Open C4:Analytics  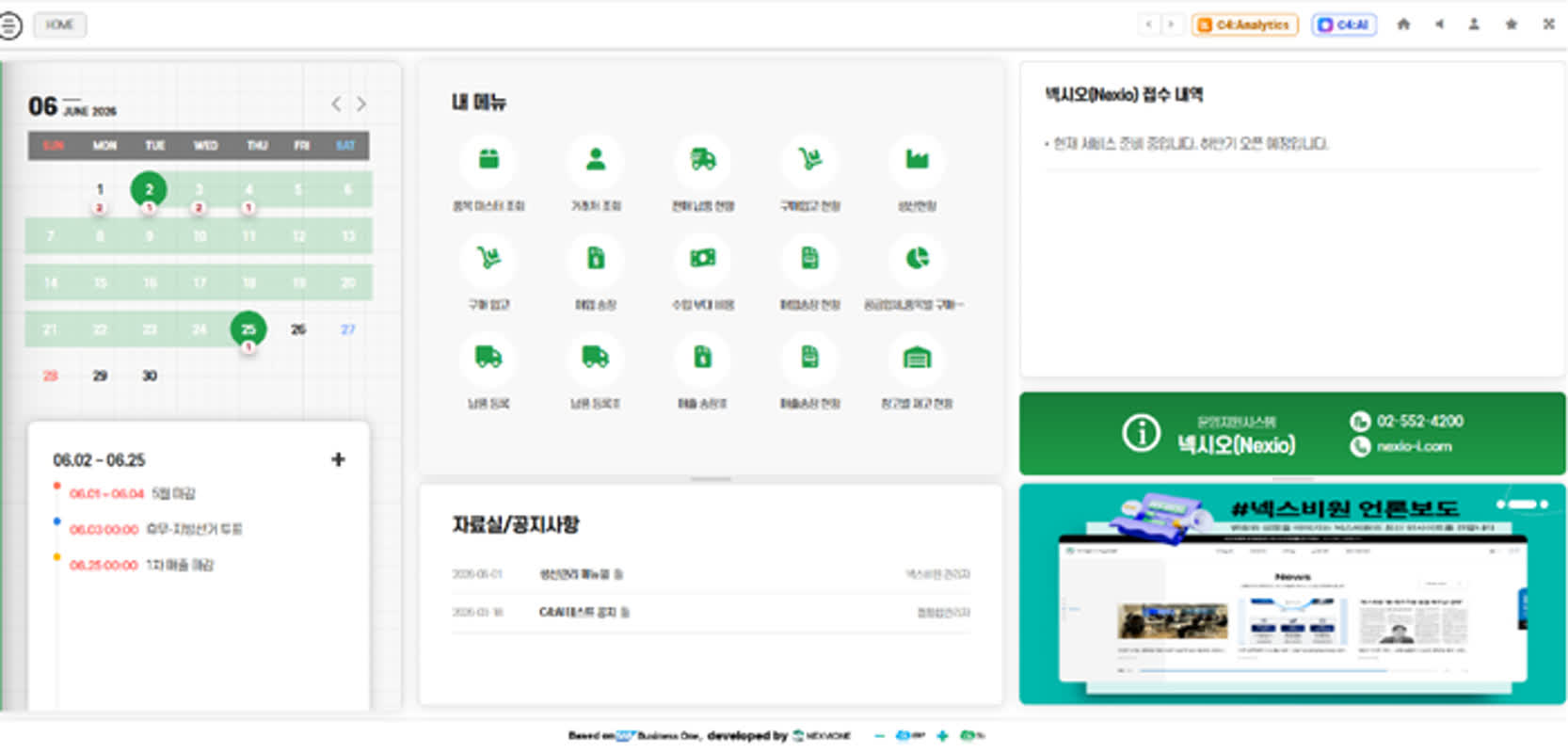[1245, 24]
